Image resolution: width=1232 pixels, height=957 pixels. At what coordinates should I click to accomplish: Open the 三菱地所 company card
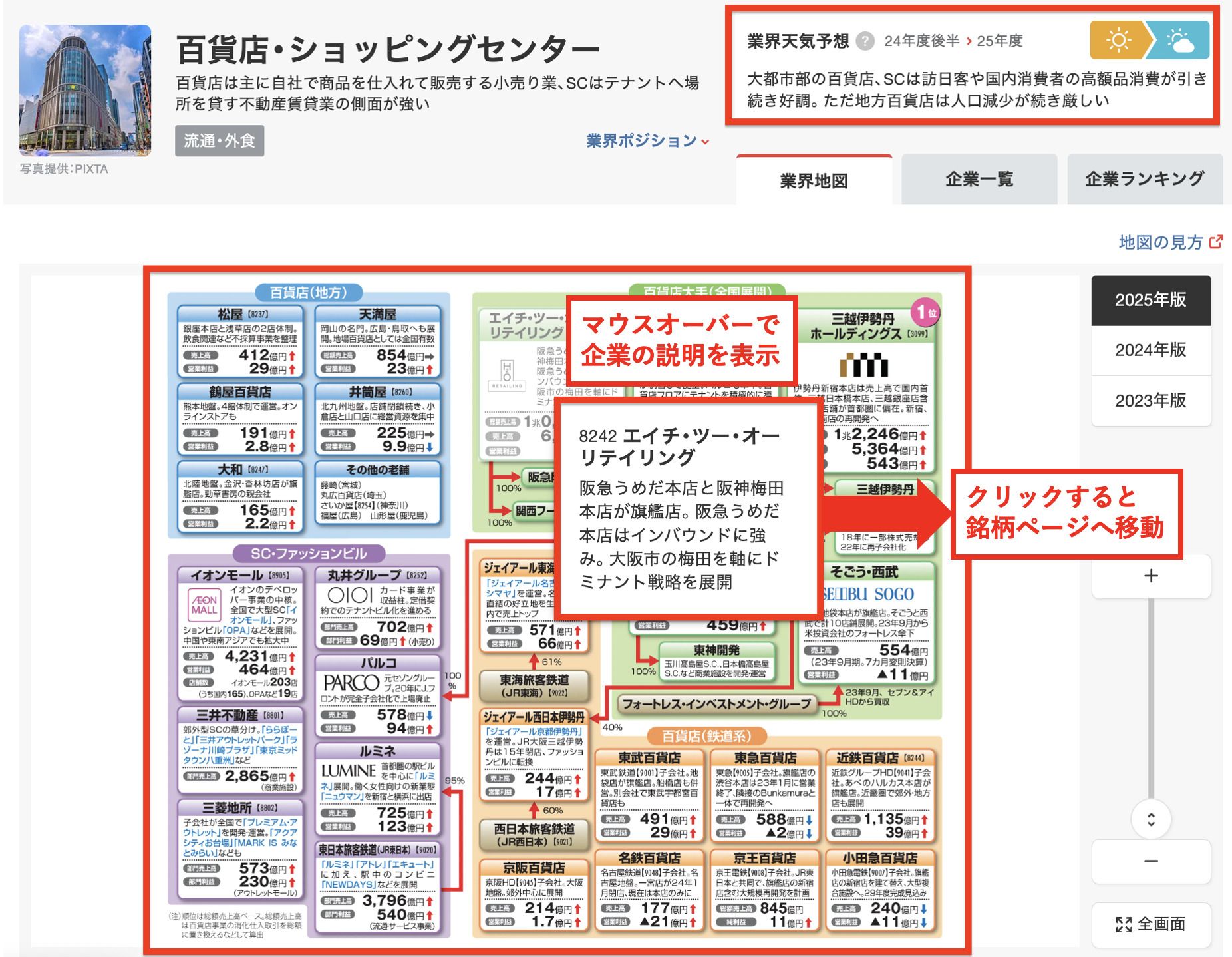coord(240,849)
